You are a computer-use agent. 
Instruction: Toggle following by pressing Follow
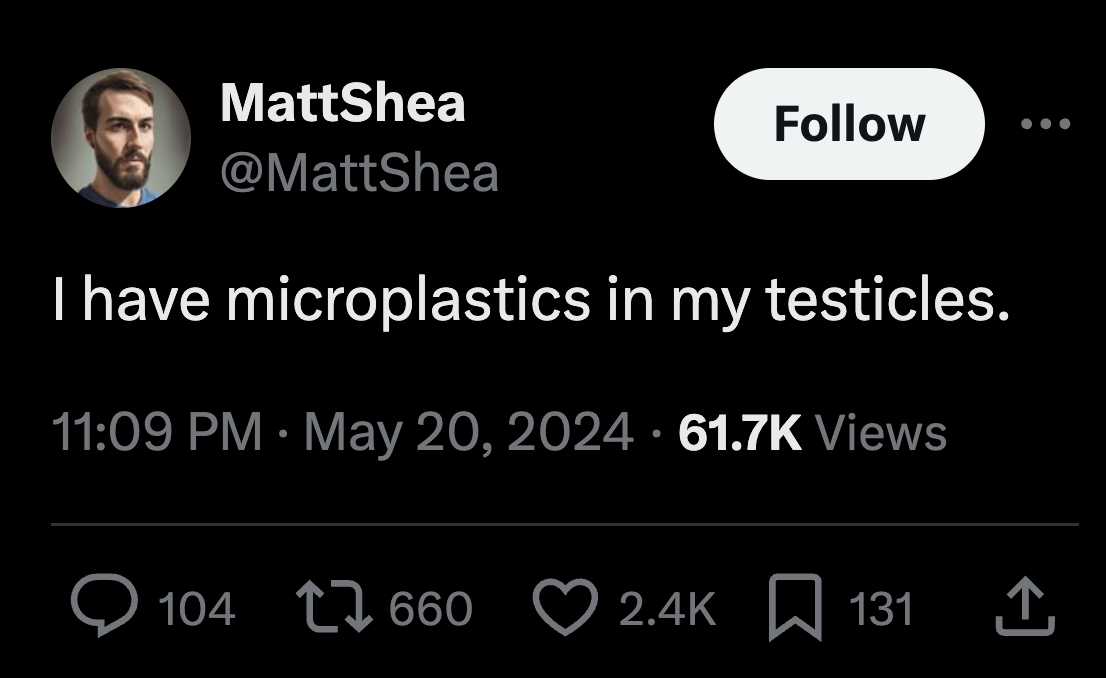coord(847,124)
